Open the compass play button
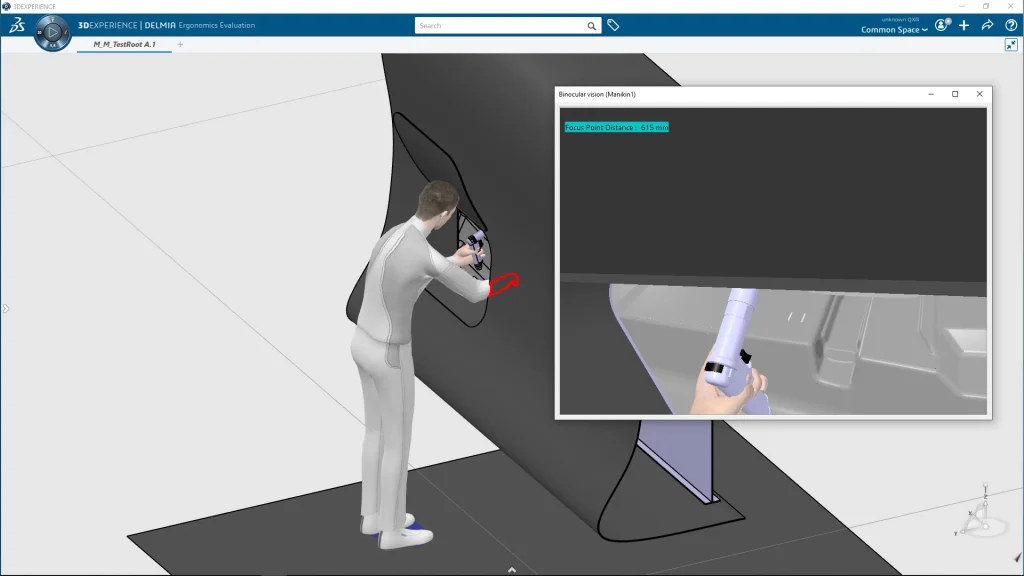The height and width of the screenshot is (576, 1024). tap(53, 32)
